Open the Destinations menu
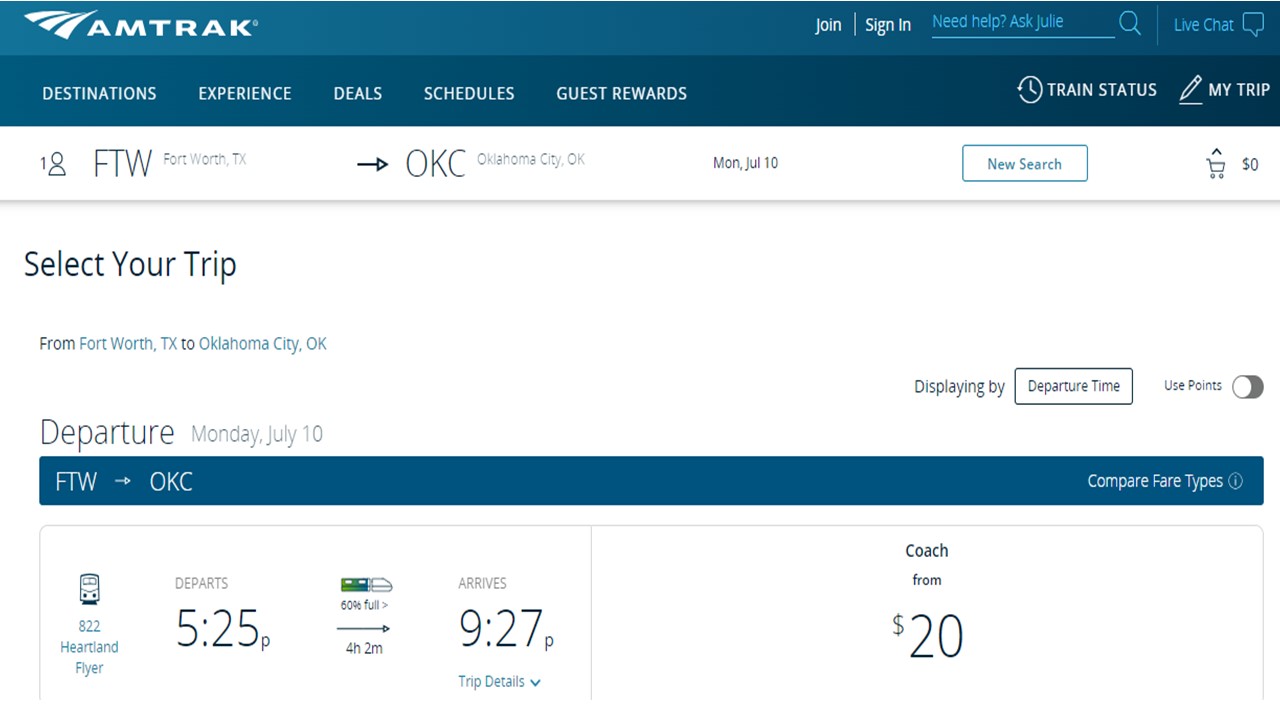The image size is (1280, 720). pyautogui.click(x=99, y=93)
